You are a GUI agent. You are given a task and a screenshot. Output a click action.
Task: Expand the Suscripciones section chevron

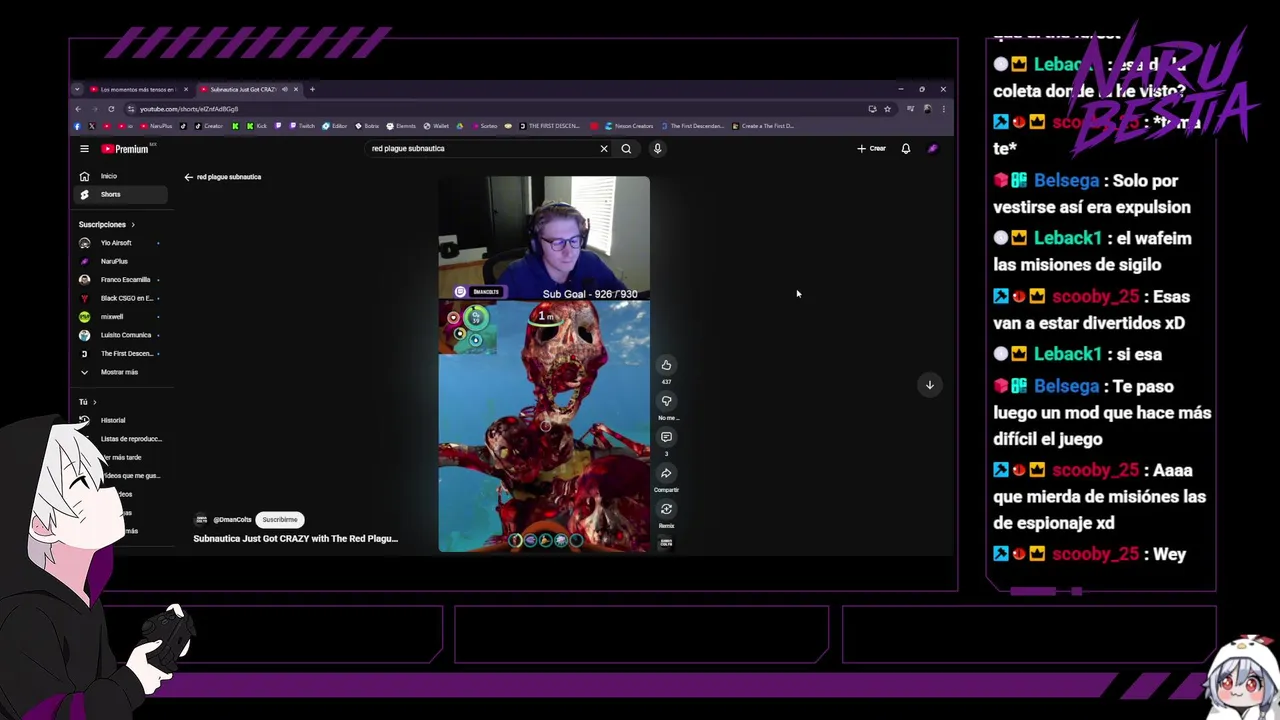(x=132, y=225)
